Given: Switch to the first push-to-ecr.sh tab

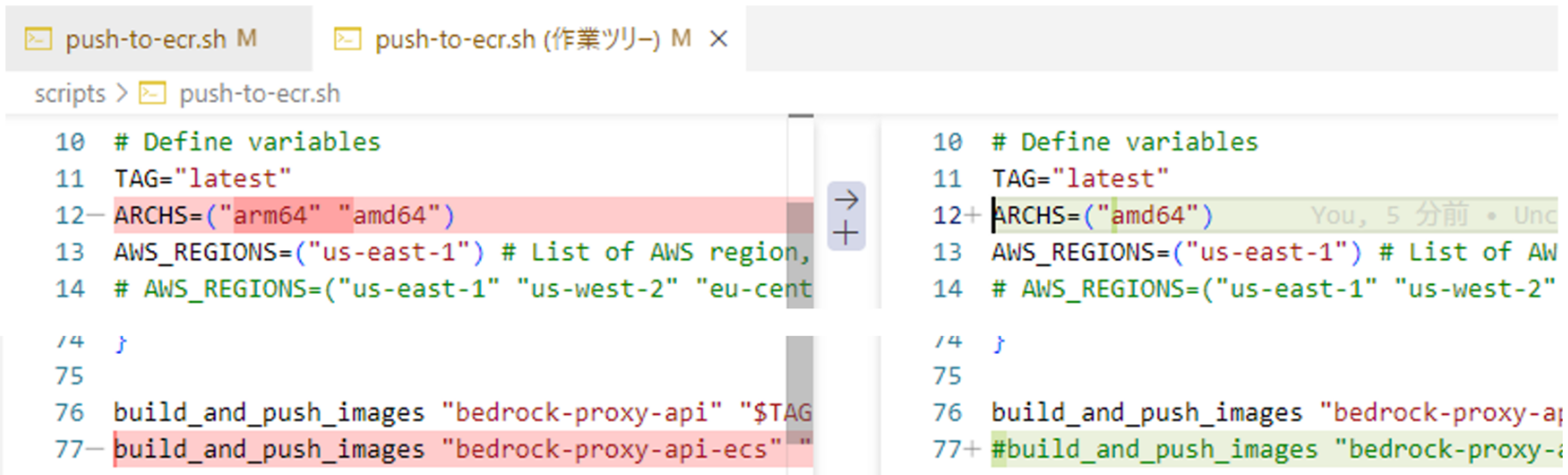Looking at the screenshot, I should point(146,40).
